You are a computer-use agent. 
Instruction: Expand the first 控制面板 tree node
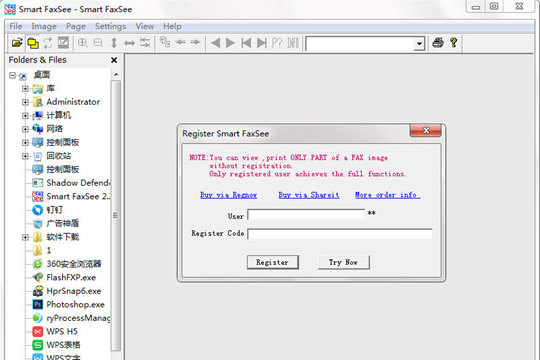coord(25,142)
